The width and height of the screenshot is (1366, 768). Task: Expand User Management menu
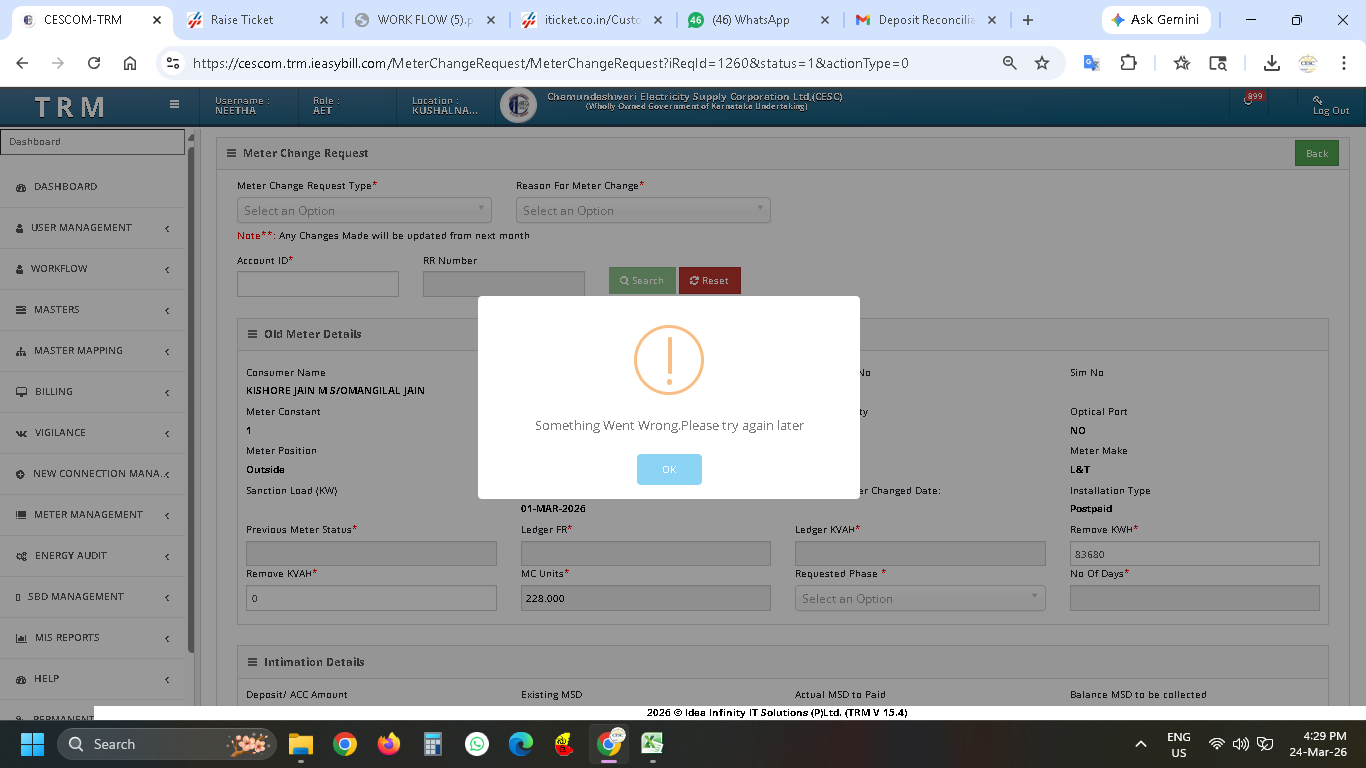[93, 228]
